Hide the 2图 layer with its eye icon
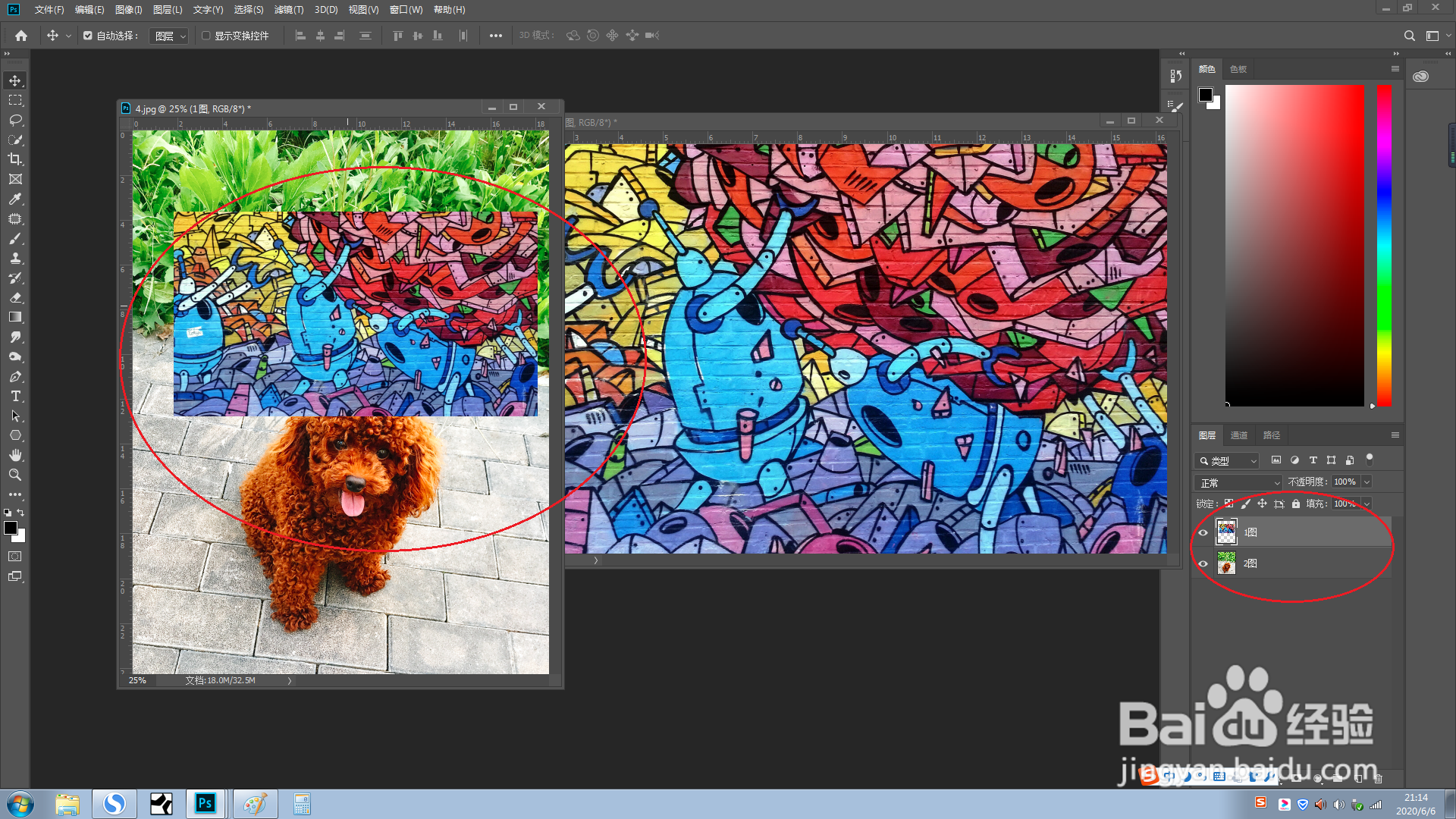 coord(1203,563)
